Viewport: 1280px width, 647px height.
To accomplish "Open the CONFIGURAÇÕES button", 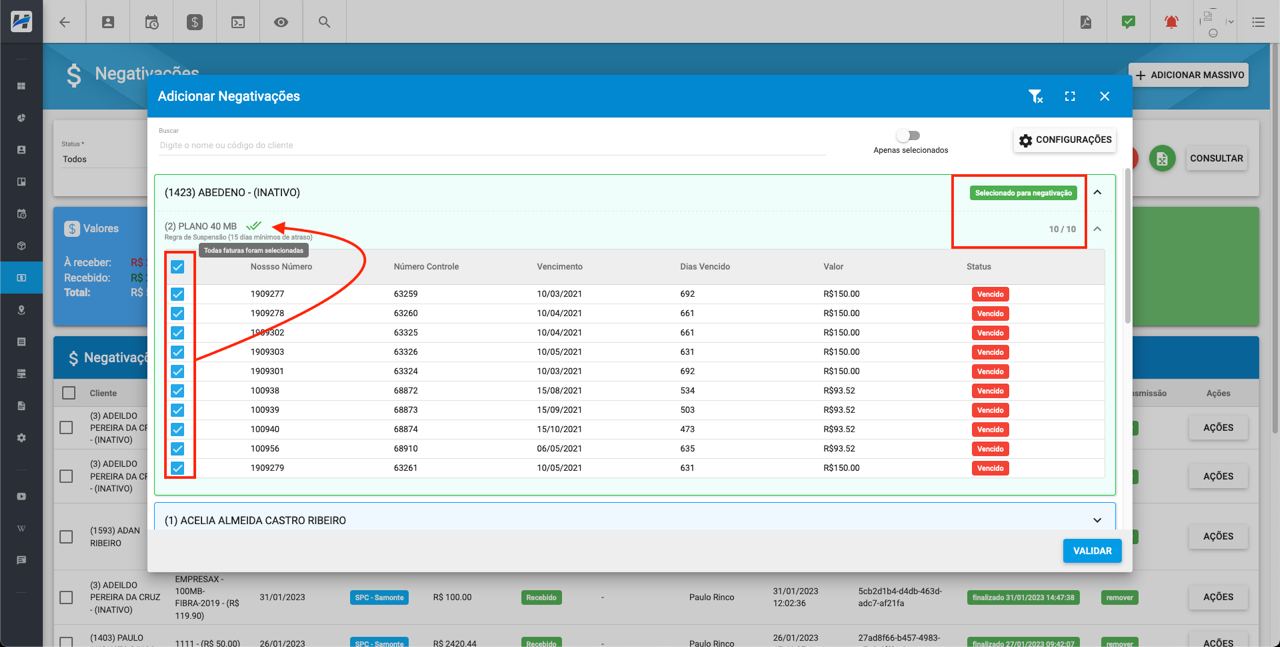I will tap(1065, 141).
